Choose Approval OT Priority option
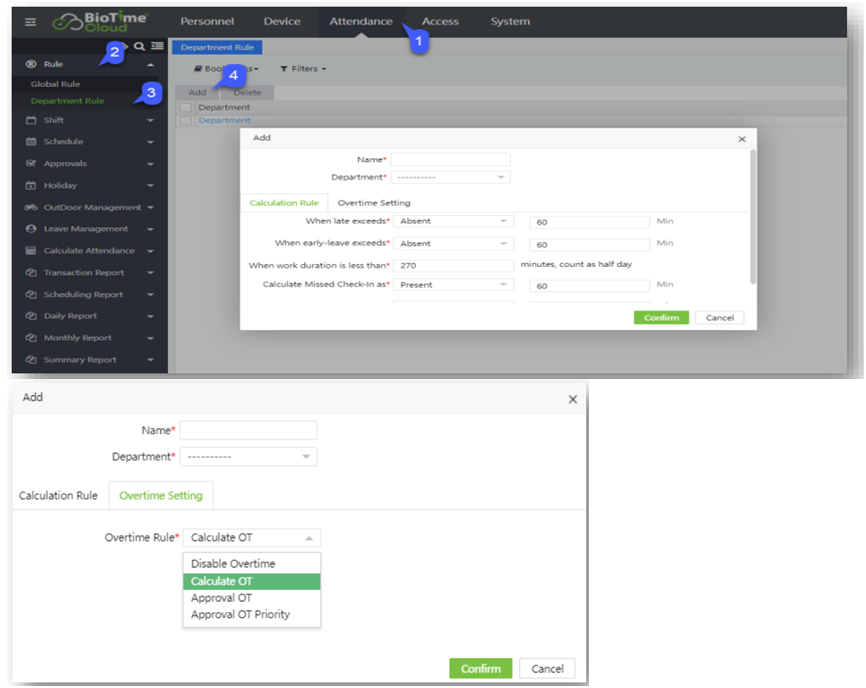 (240, 615)
